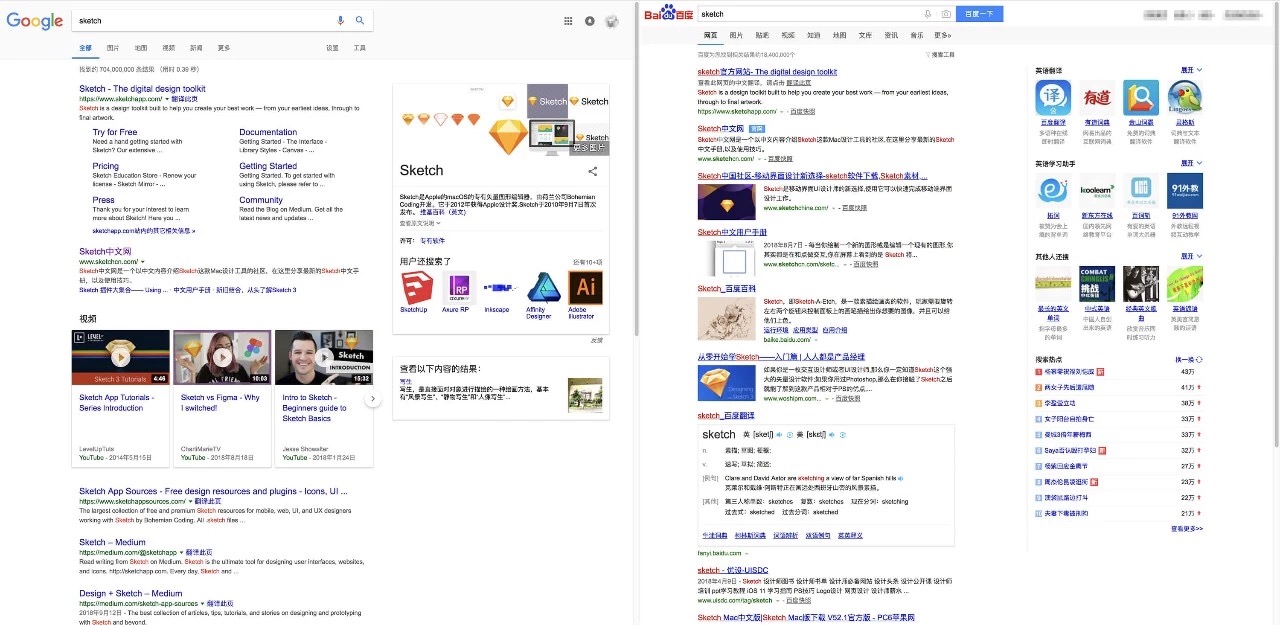Open the Google apps grid

coord(569,20)
